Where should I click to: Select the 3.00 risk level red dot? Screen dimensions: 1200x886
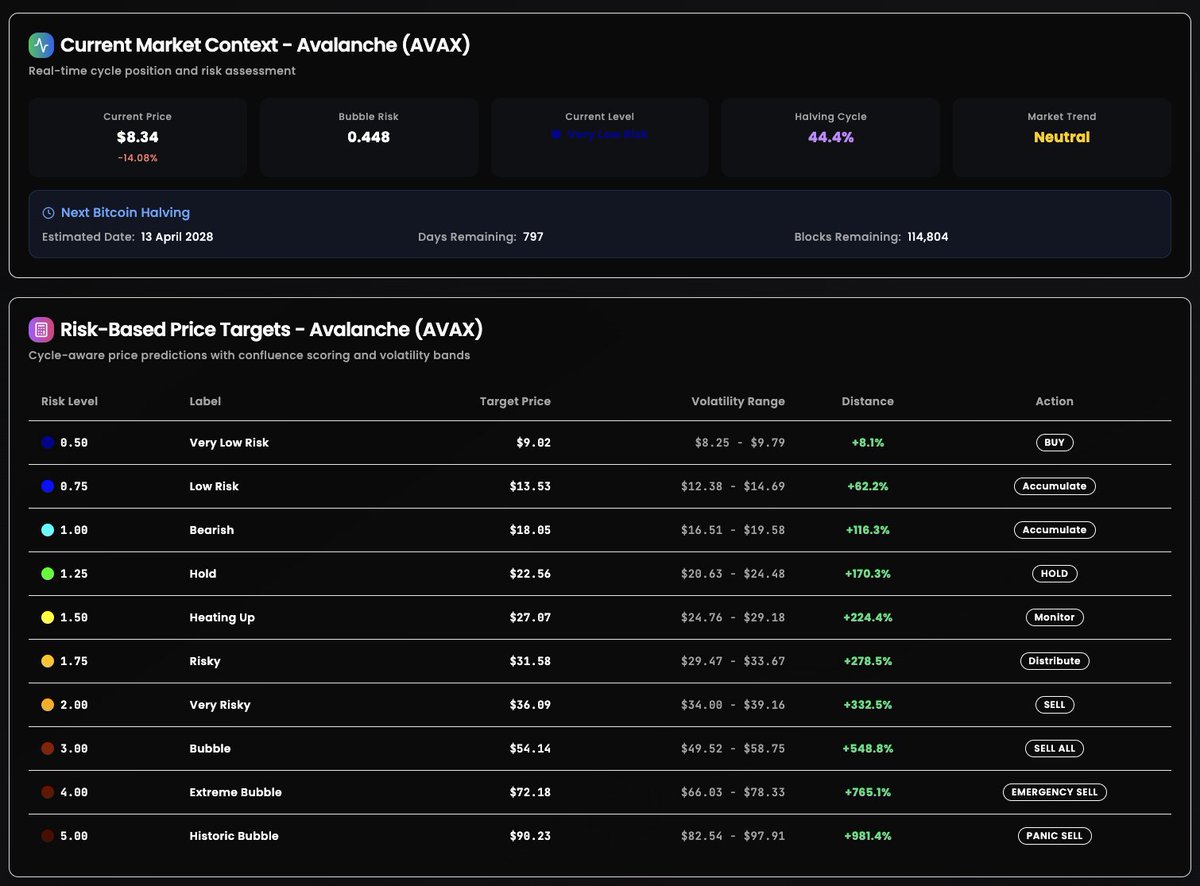[48, 749]
